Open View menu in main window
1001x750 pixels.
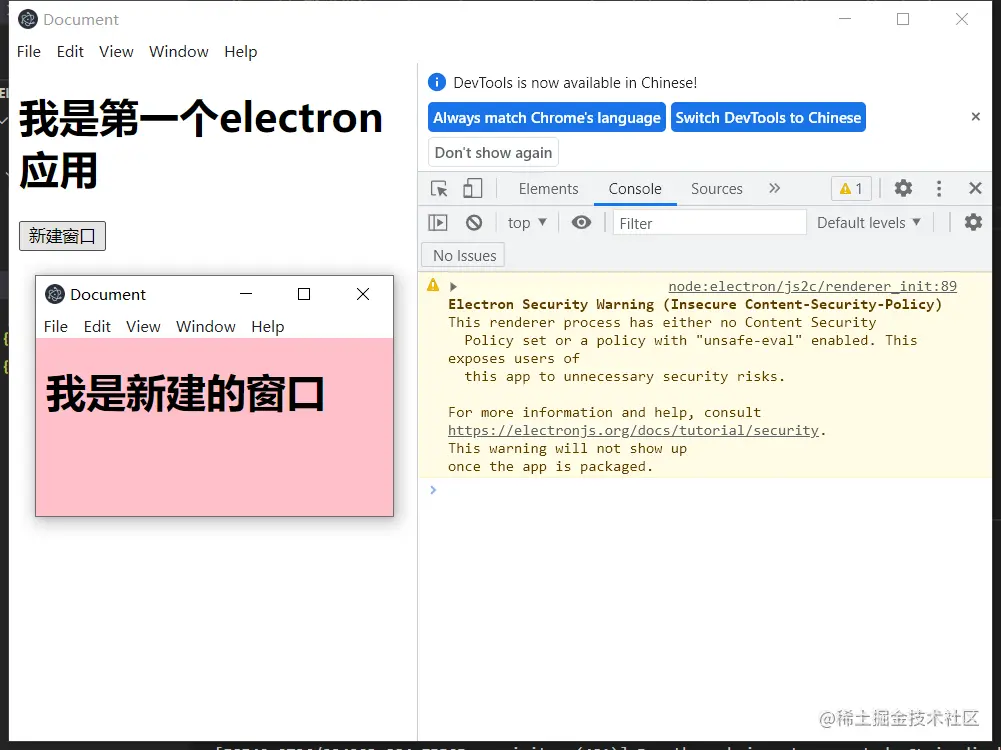(116, 52)
